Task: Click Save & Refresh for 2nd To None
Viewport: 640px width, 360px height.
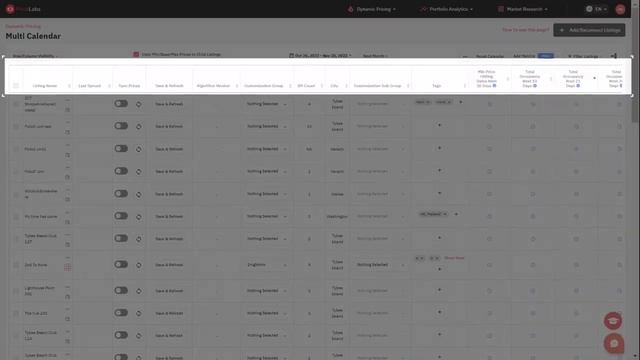Action: 169,265
